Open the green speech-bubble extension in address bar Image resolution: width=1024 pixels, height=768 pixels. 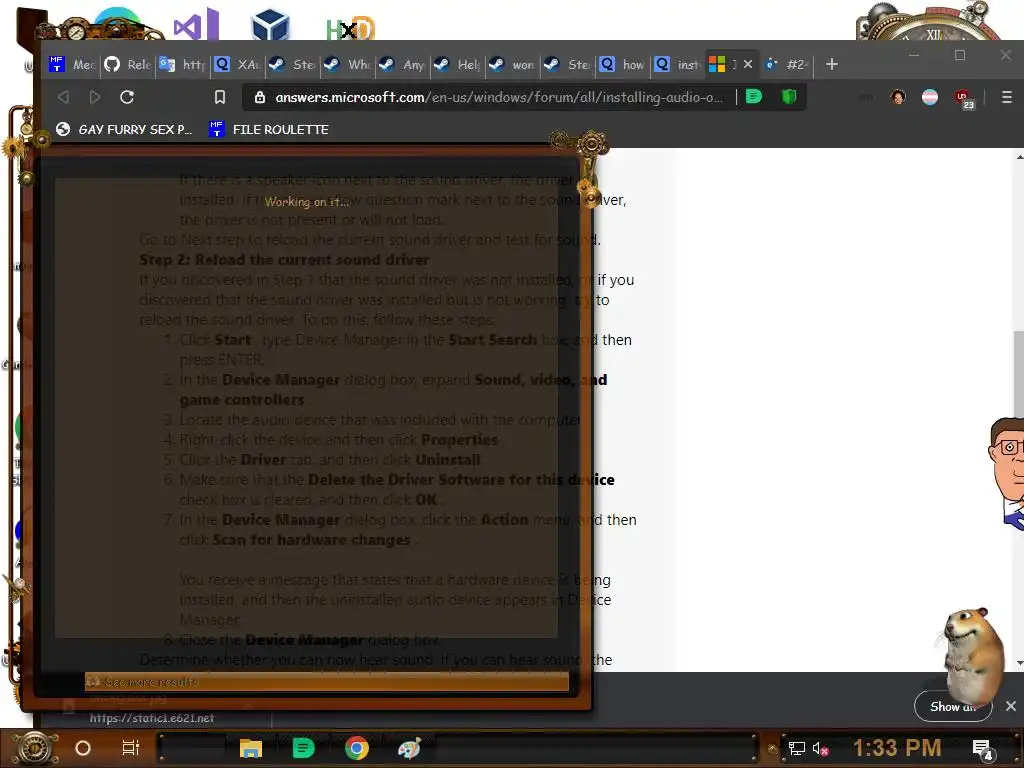(754, 97)
